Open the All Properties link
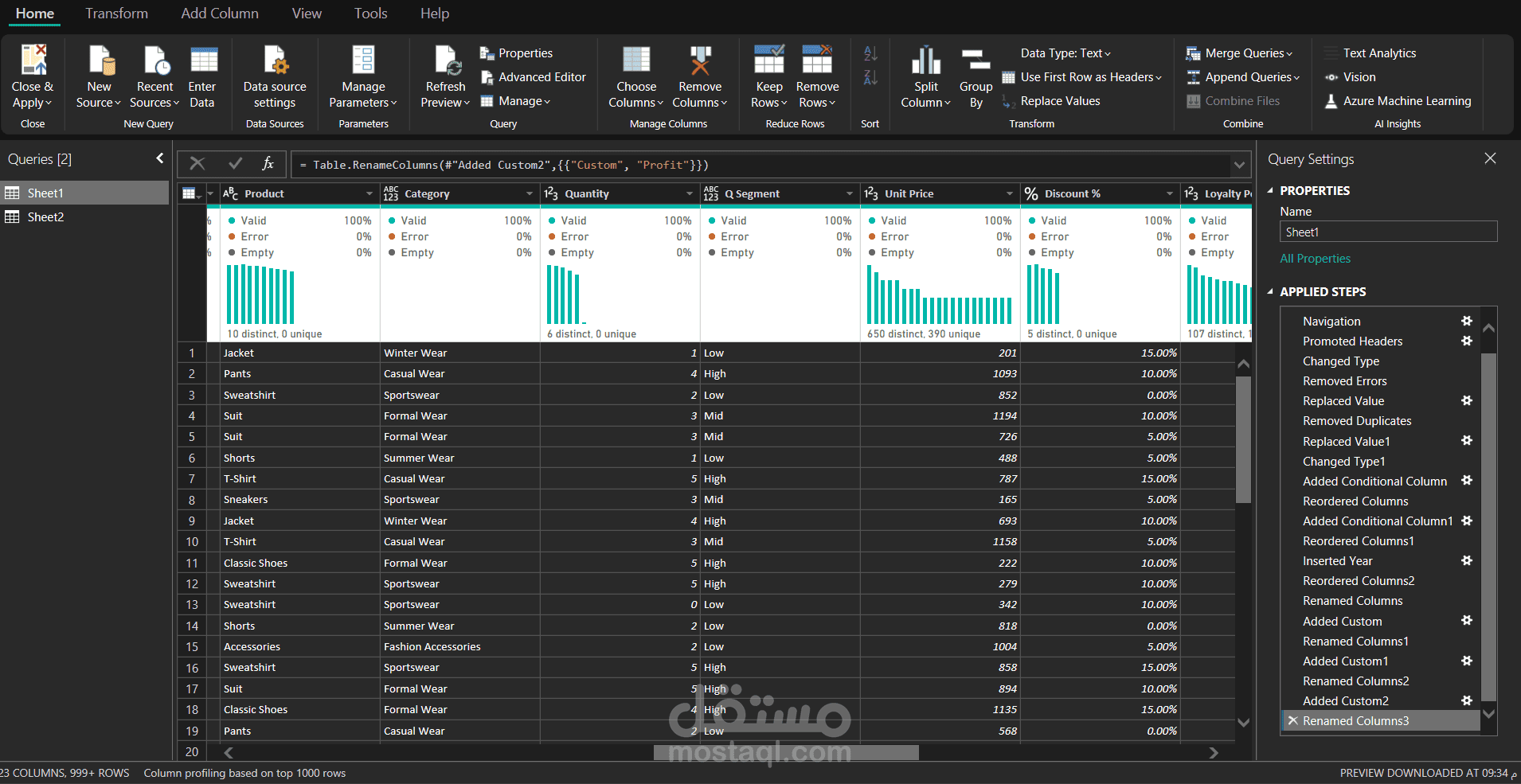 pos(1315,259)
